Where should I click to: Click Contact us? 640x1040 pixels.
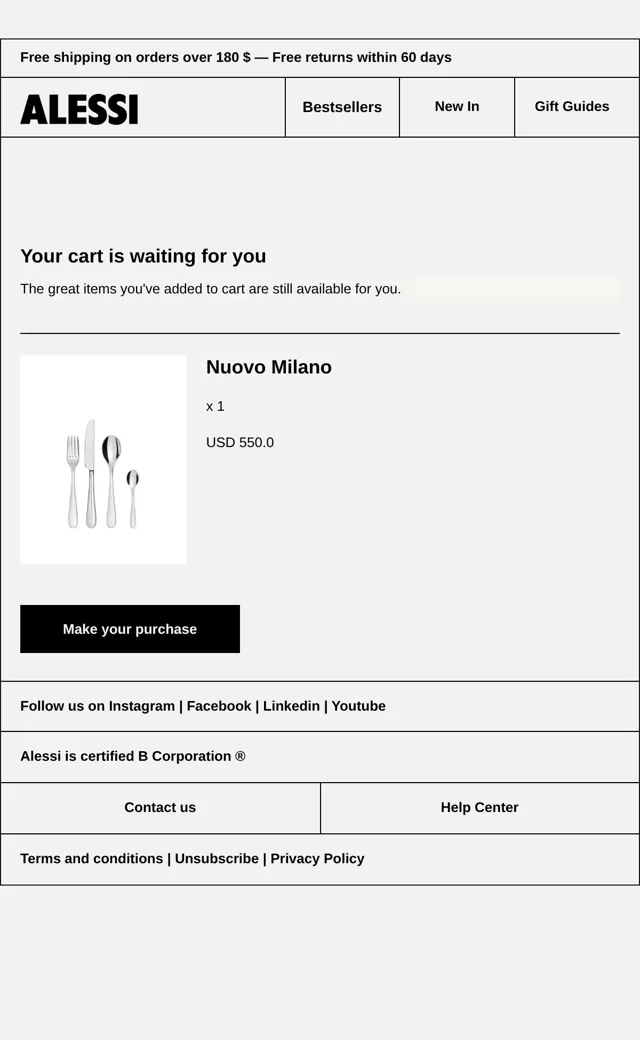pos(160,807)
